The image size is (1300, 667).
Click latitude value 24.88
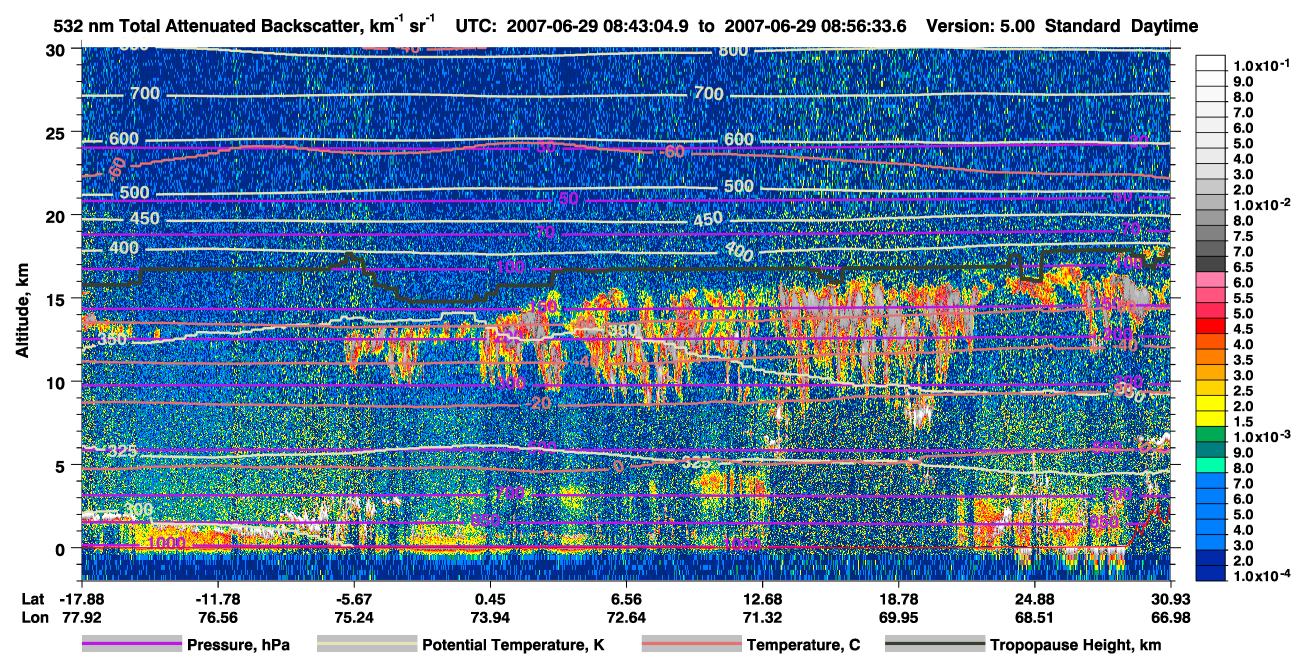coord(1034,599)
